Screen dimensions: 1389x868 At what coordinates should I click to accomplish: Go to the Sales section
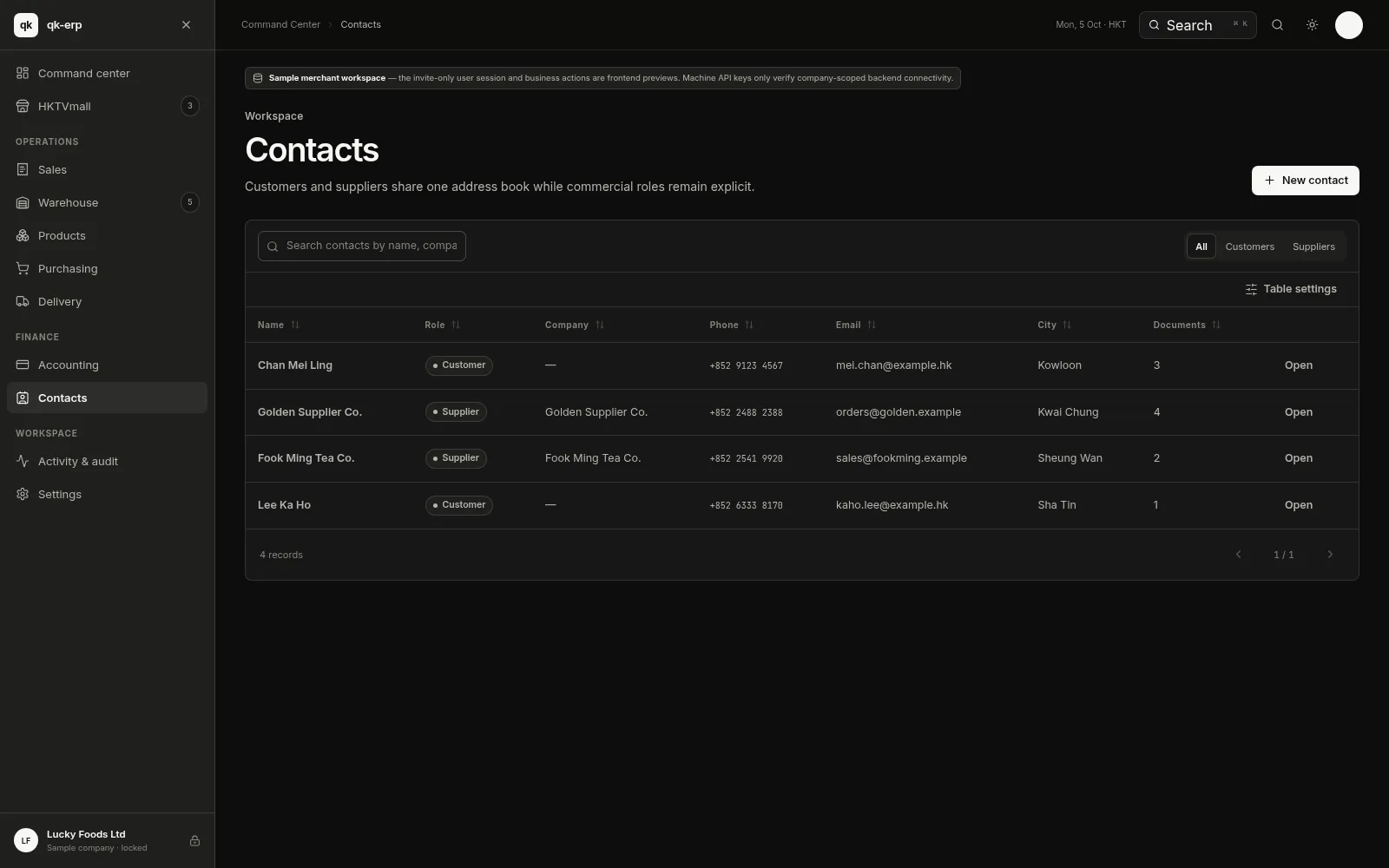107,169
